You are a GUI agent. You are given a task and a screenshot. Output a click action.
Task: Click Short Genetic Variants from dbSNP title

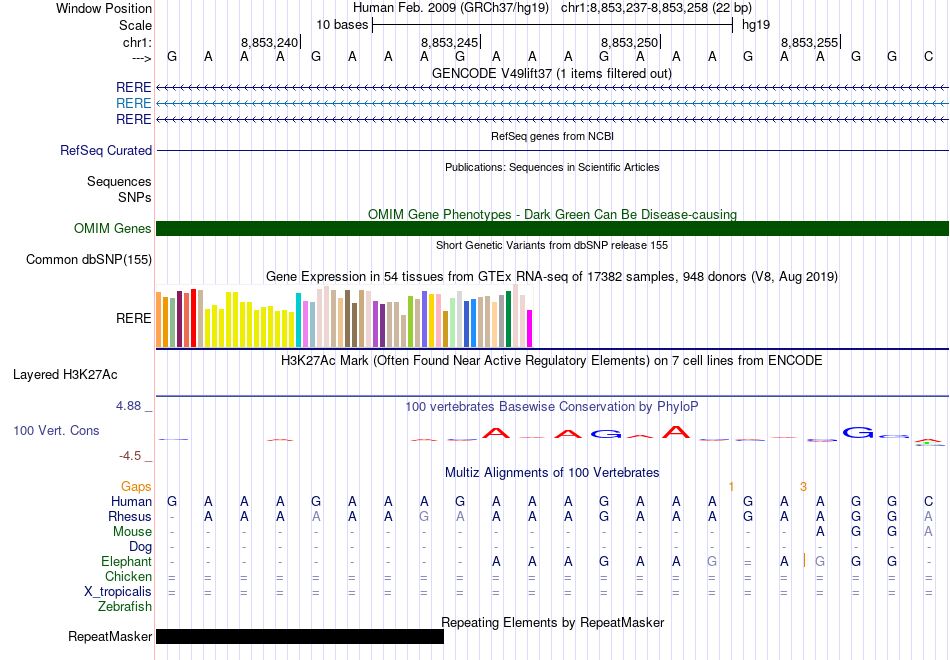[x=552, y=245]
